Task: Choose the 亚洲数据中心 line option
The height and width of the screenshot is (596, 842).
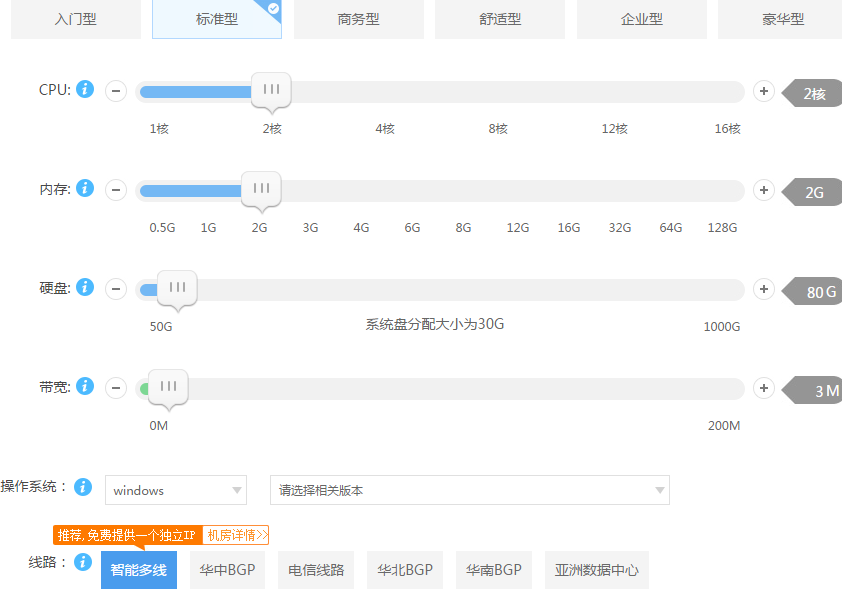Action: click(x=597, y=570)
